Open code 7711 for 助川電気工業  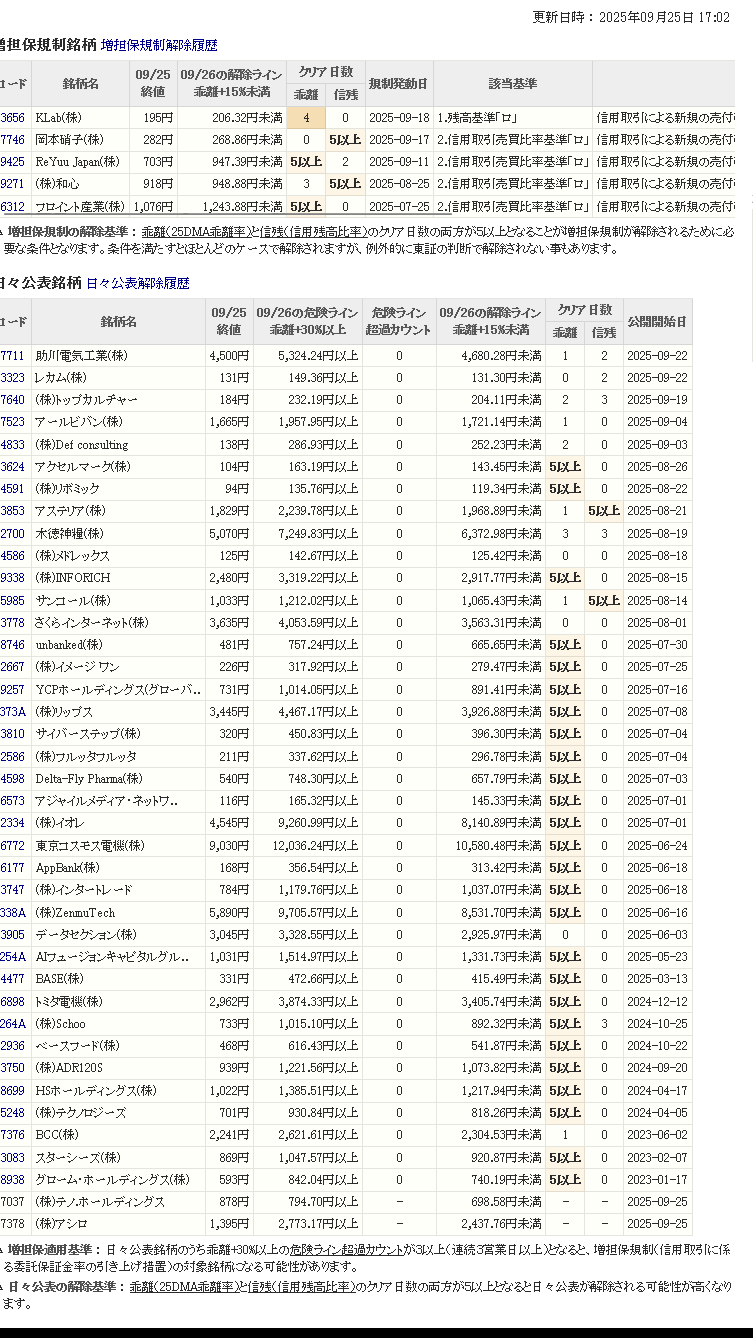pos(13,356)
